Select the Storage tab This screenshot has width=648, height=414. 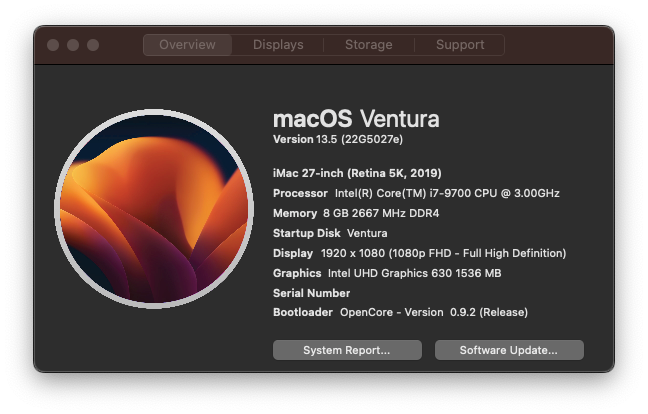(x=369, y=45)
